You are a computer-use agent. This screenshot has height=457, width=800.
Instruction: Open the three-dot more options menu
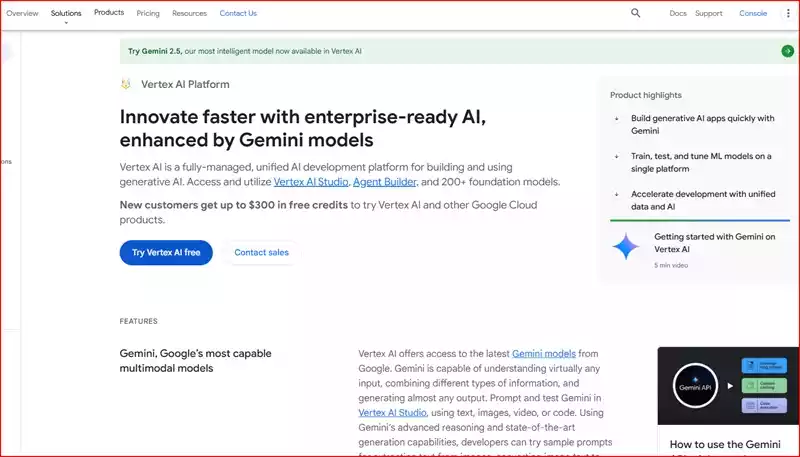click(788, 13)
